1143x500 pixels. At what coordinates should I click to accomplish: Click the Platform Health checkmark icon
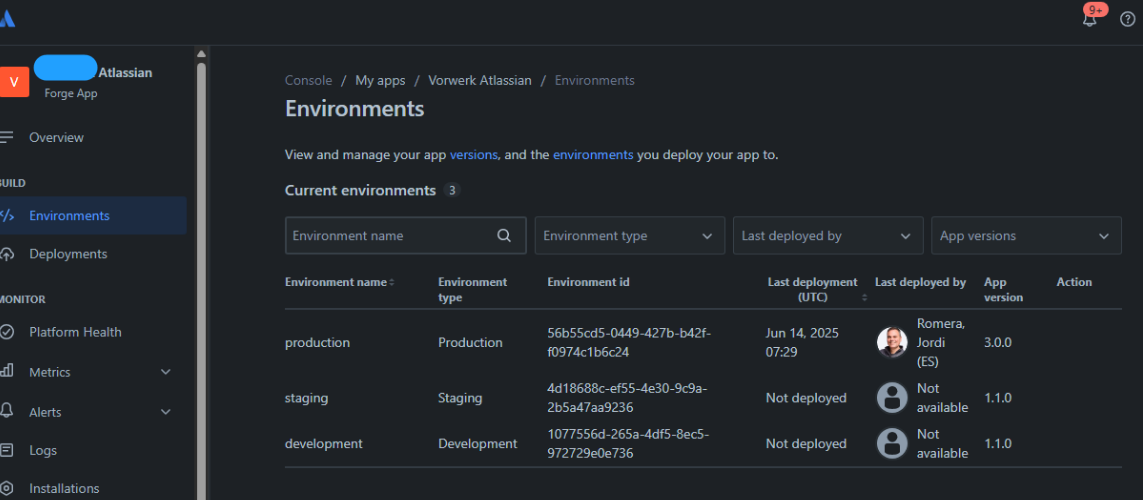coord(7,332)
